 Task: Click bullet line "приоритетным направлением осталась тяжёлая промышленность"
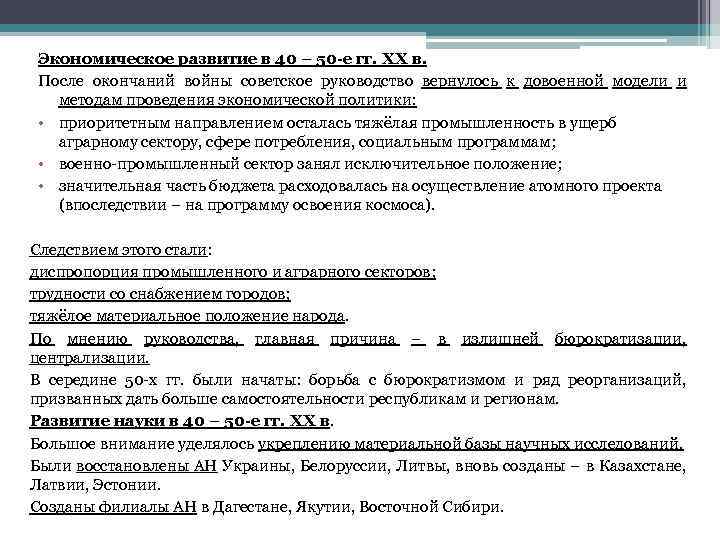click(338, 123)
